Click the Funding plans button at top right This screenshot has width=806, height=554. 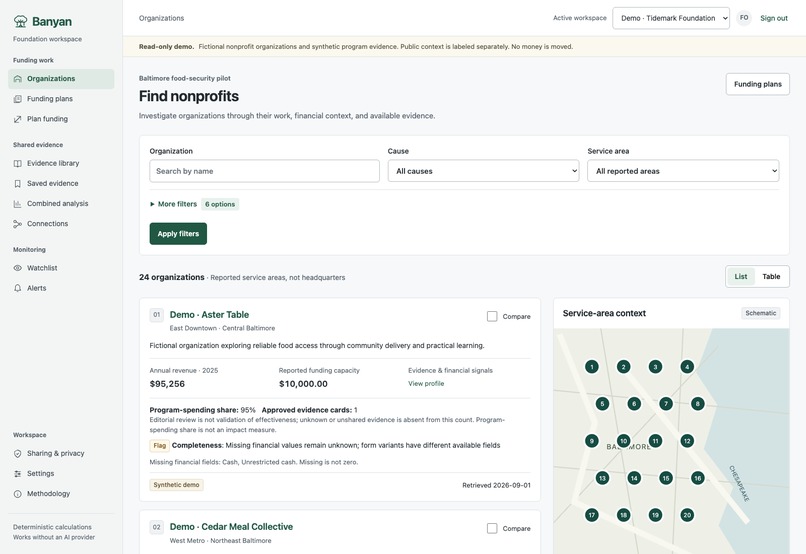tap(758, 84)
